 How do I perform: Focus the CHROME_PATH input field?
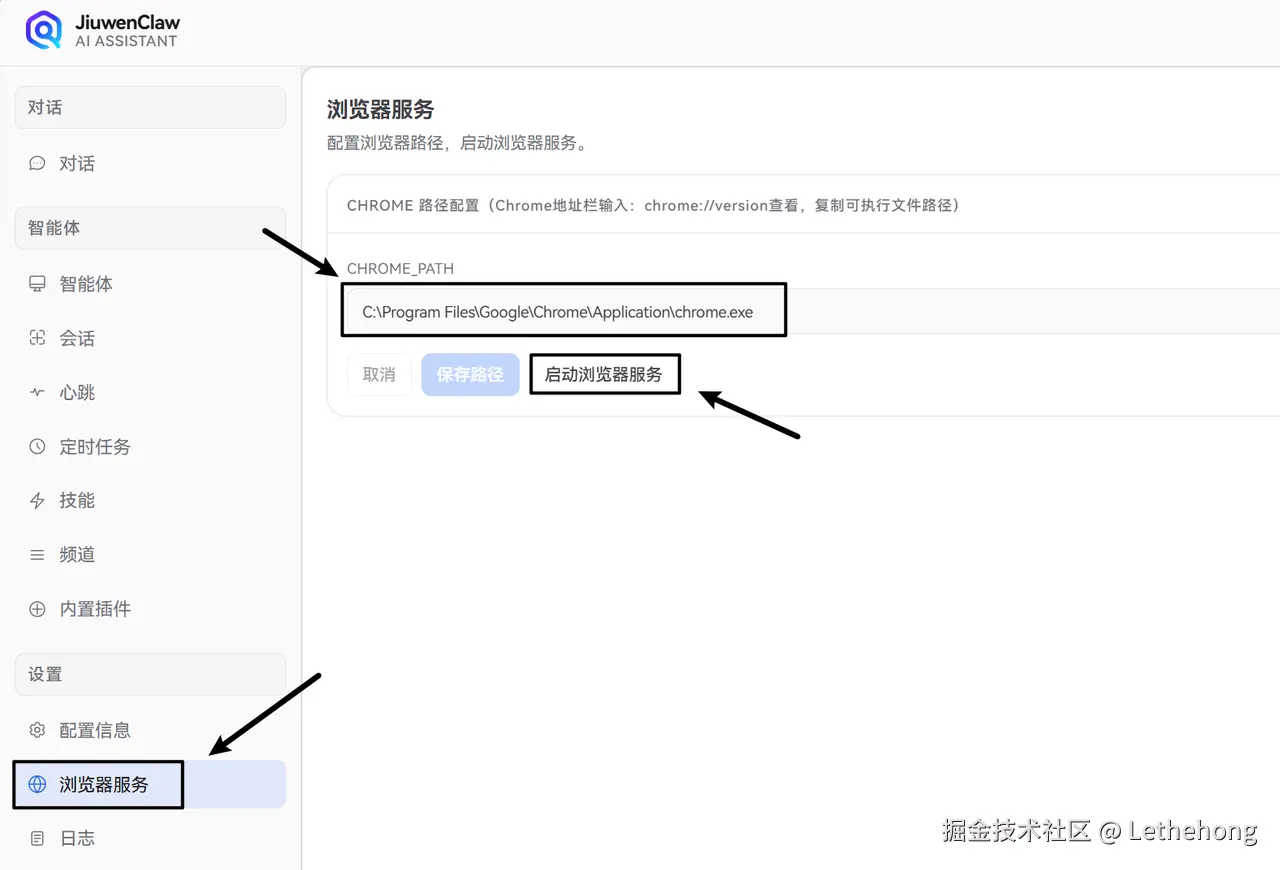coord(812,311)
